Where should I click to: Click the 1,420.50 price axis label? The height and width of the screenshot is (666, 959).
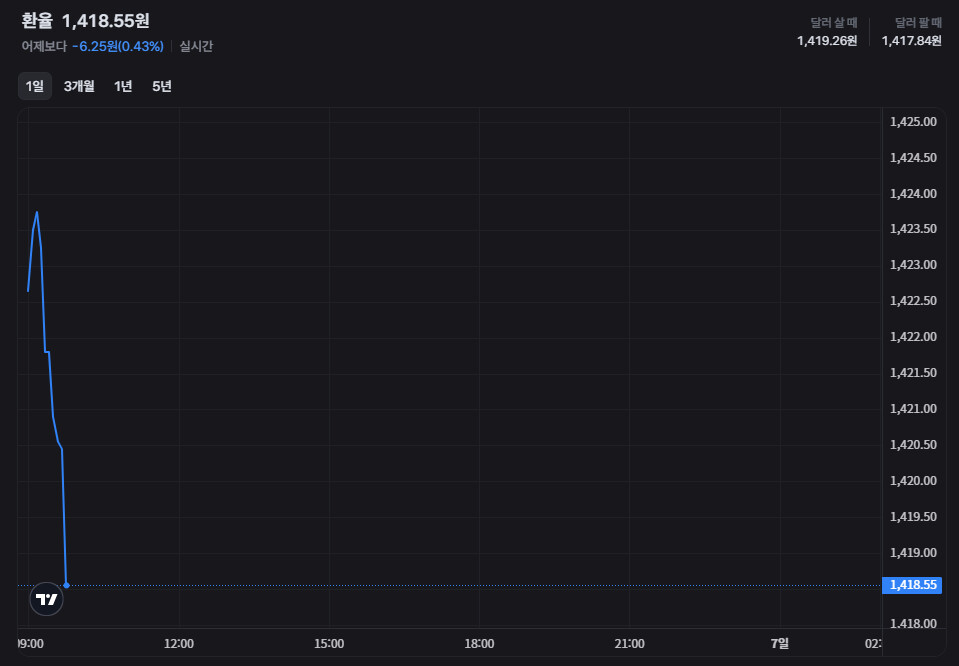pyautogui.click(x=913, y=445)
